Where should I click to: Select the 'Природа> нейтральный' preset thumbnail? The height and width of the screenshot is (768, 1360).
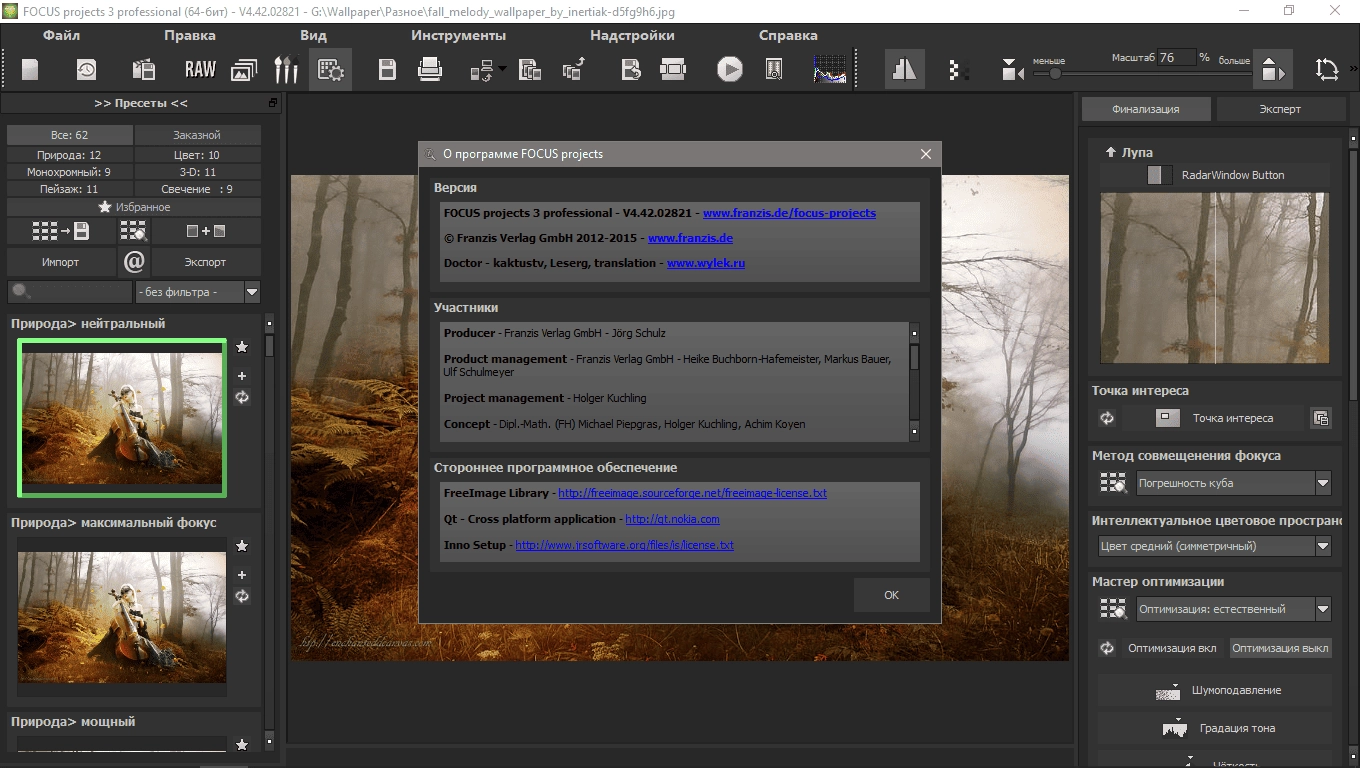point(122,418)
